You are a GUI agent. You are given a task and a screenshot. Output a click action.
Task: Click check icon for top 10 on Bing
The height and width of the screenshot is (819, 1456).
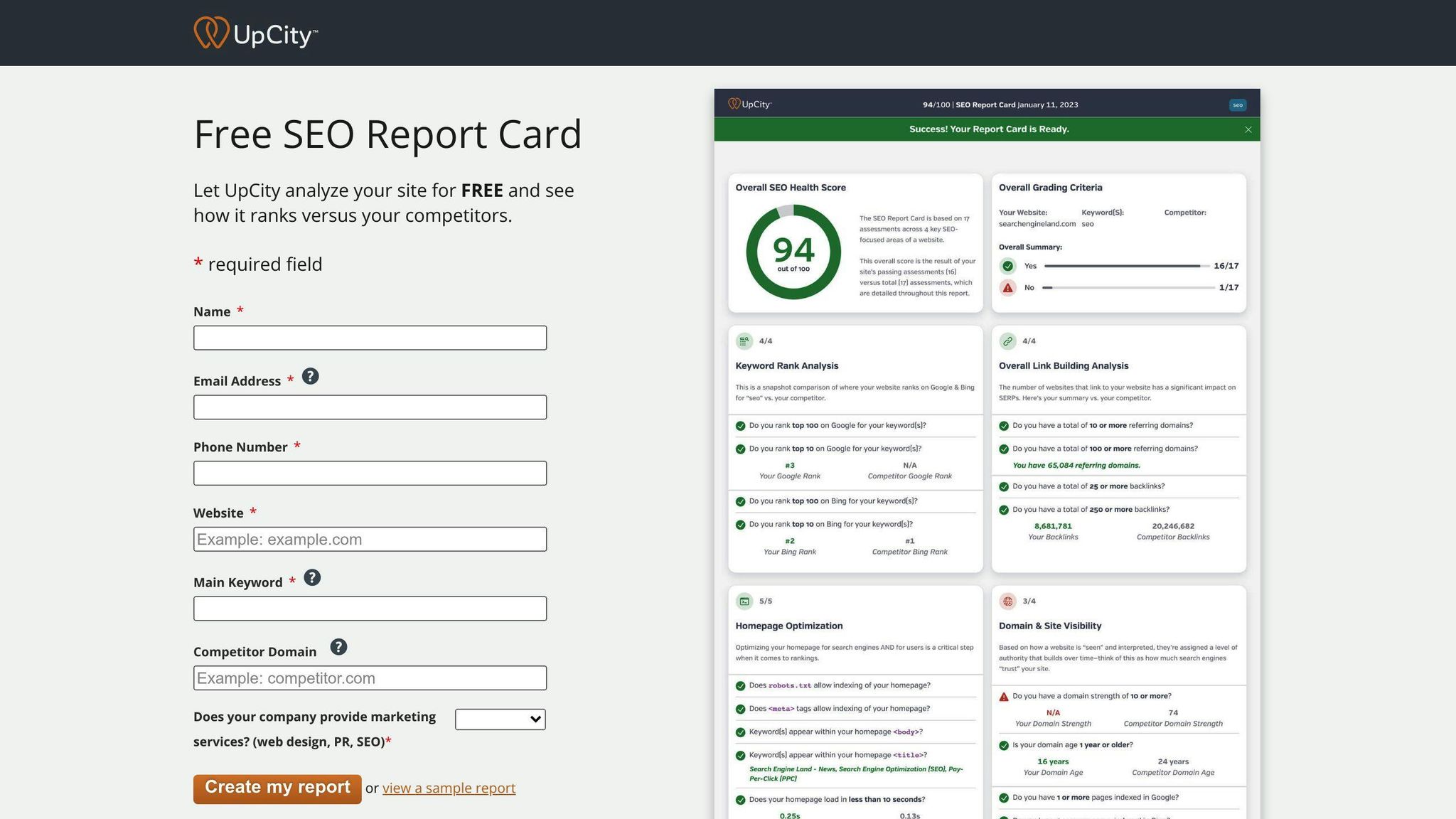740,525
